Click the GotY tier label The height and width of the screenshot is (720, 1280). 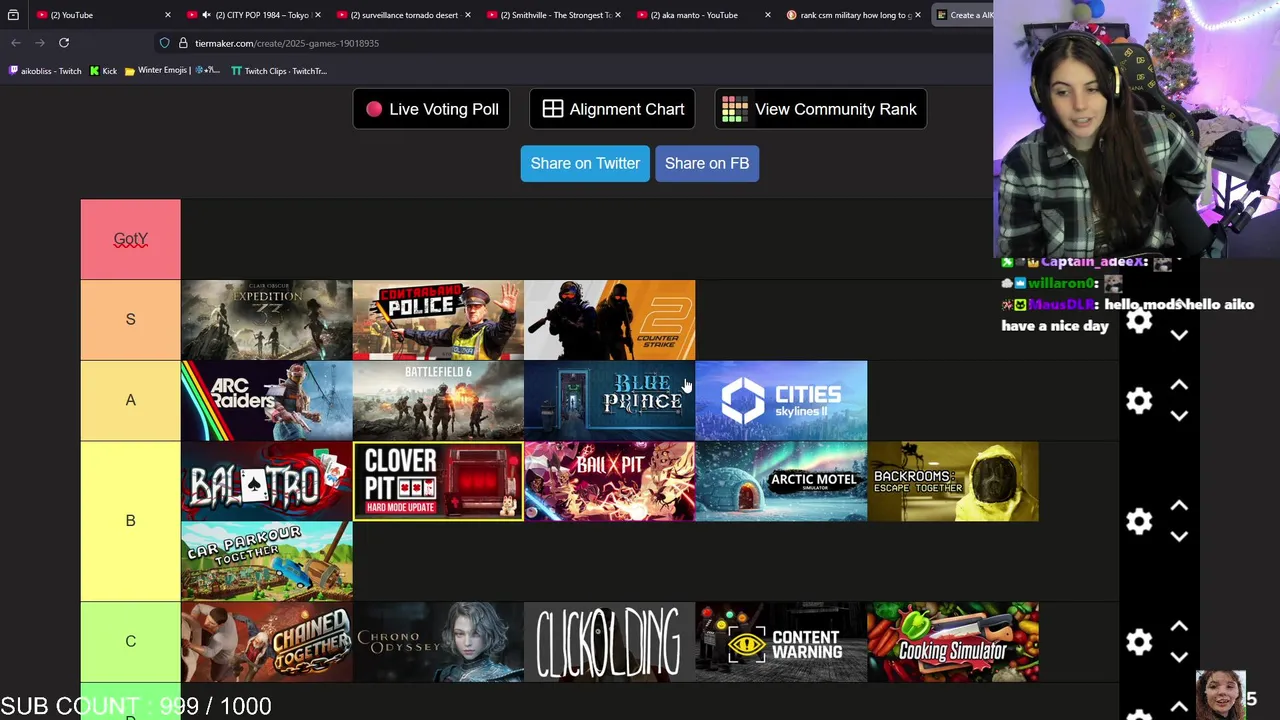pyautogui.click(x=131, y=239)
